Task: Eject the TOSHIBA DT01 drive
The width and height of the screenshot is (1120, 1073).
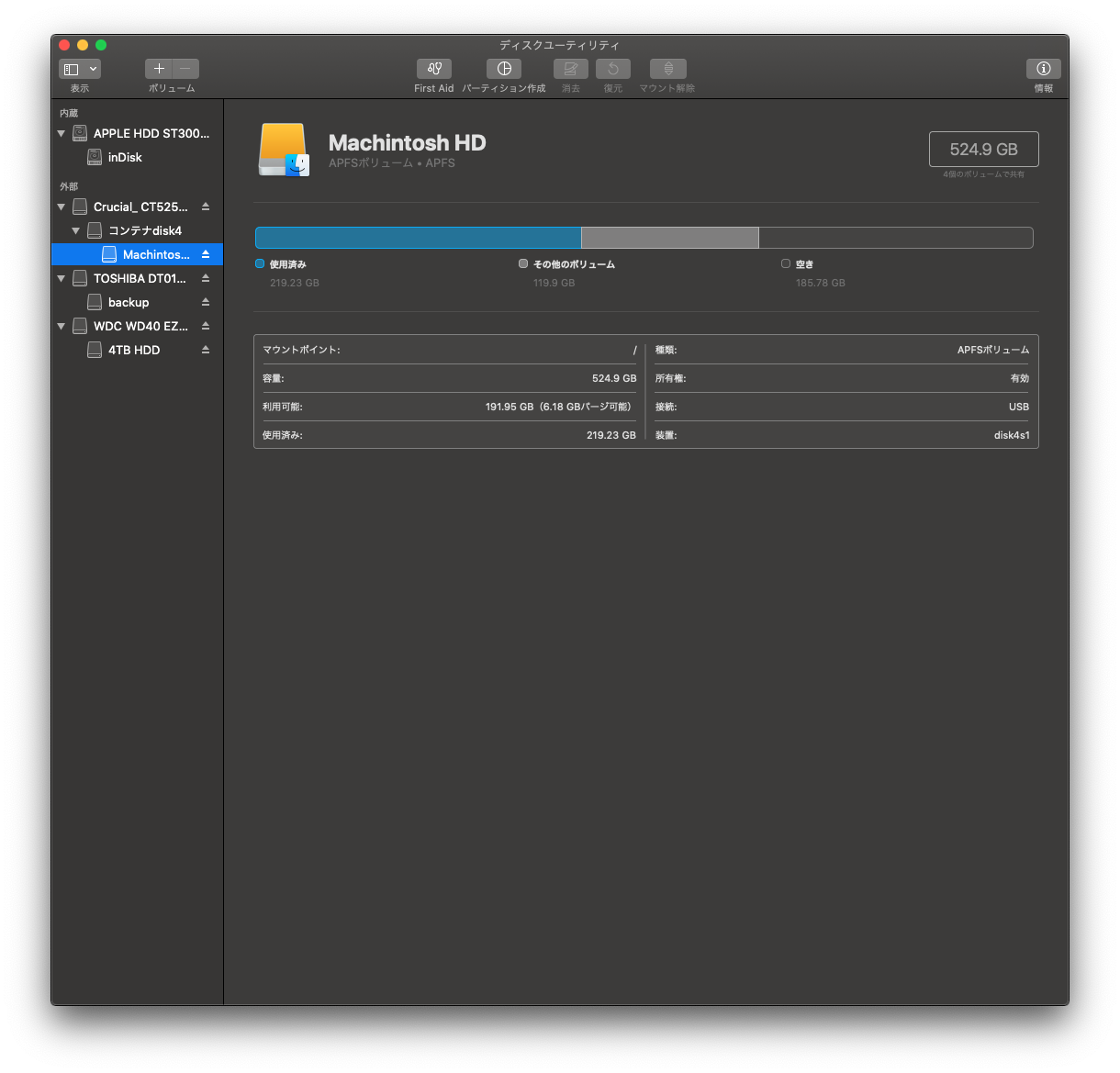Action: tap(206, 278)
